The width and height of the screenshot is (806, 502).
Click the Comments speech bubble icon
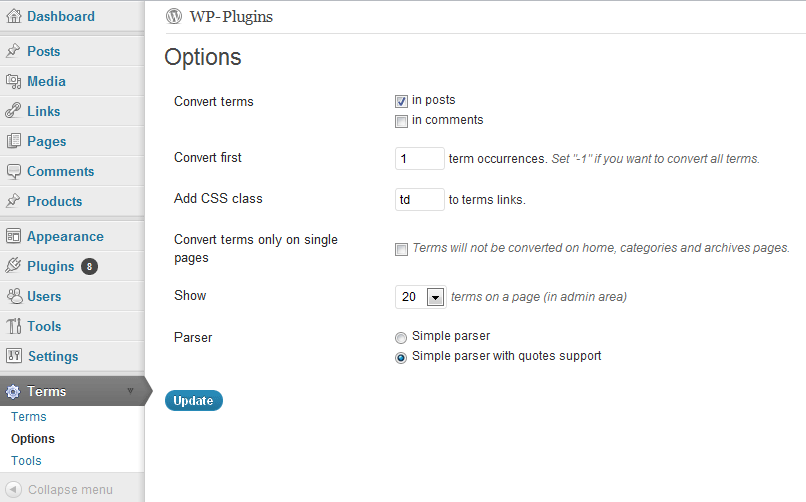click(x=13, y=171)
